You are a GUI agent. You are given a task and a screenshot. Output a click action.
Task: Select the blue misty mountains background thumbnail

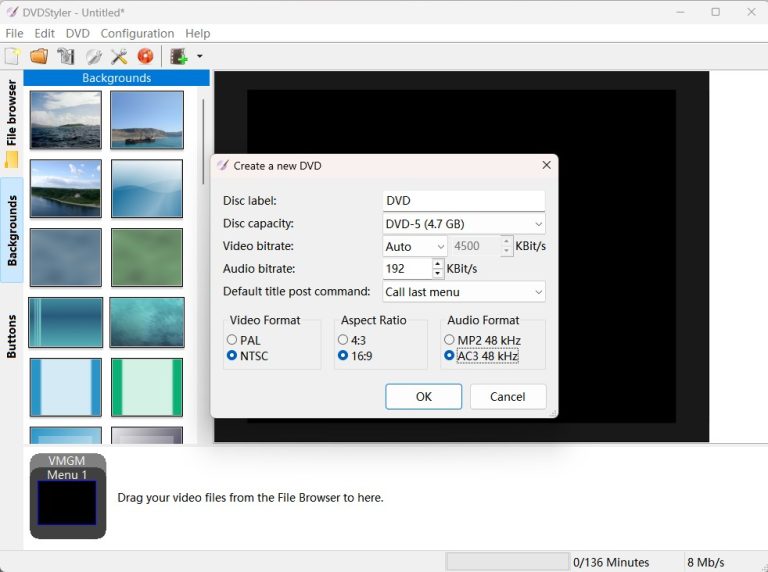[147, 189]
